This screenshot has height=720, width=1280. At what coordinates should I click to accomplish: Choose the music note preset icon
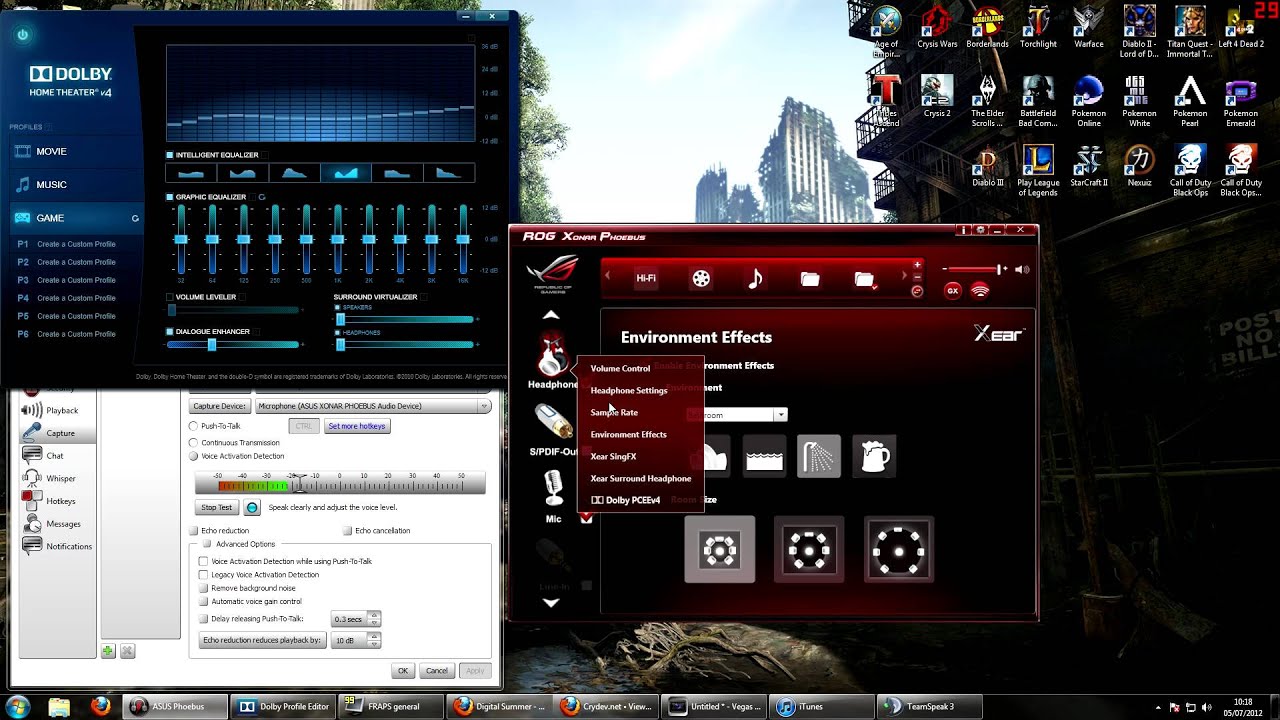(755, 279)
